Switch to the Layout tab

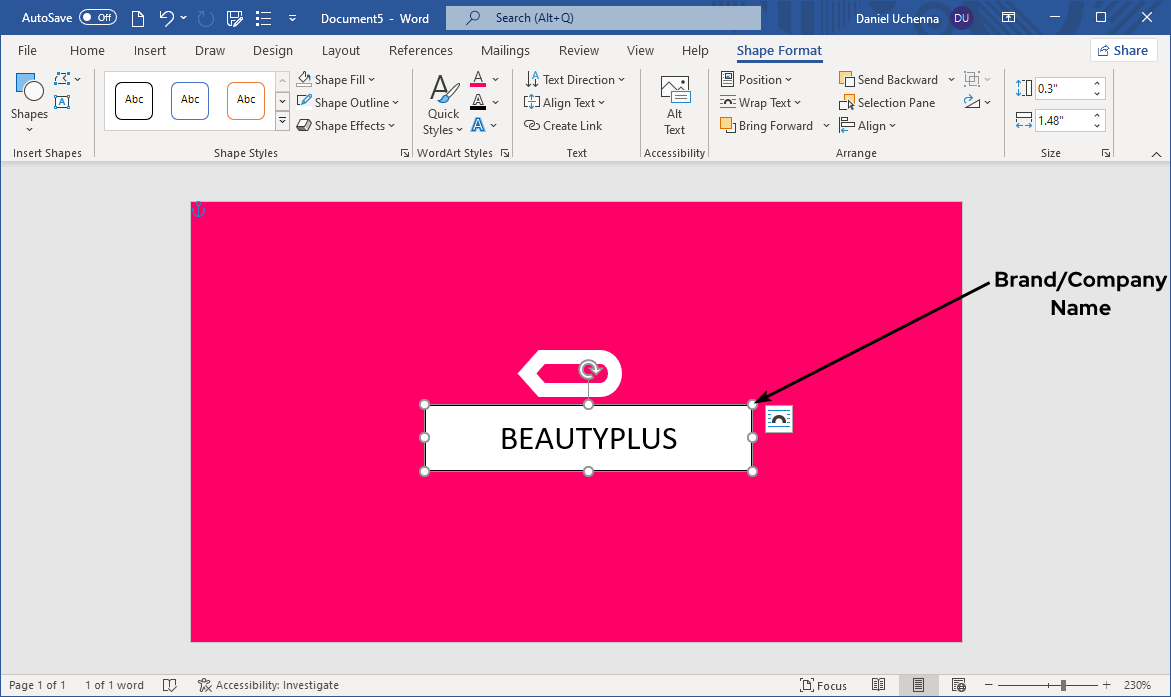(x=341, y=51)
